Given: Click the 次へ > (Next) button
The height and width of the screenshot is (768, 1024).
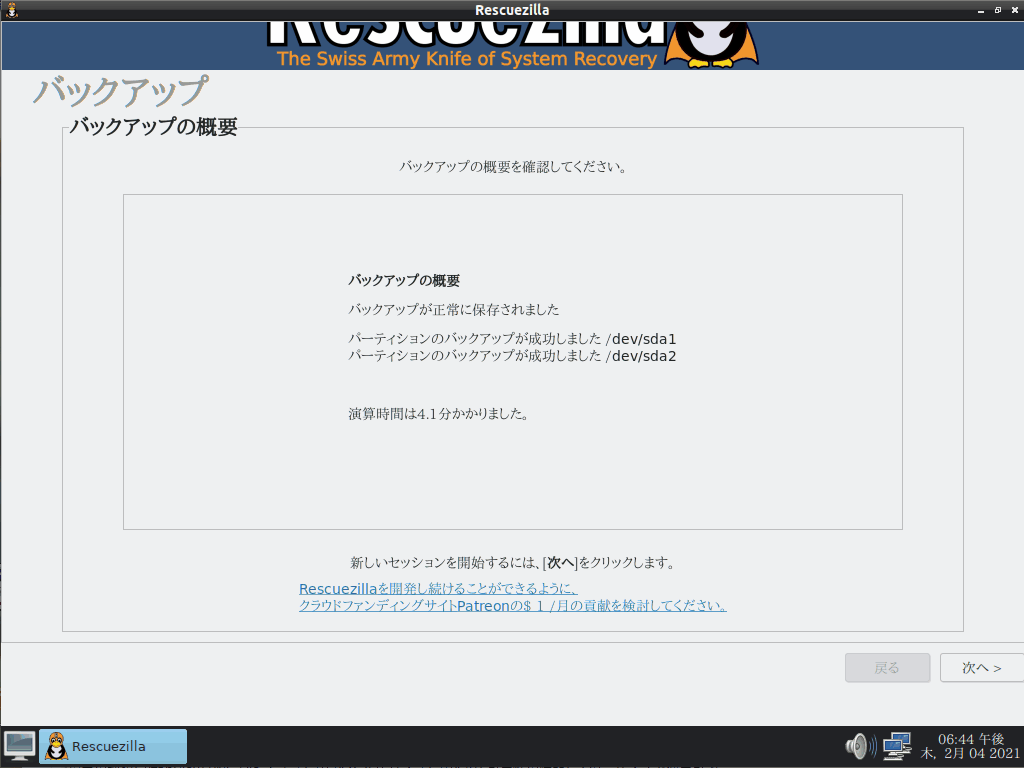Looking at the screenshot, I should (982, 667).
